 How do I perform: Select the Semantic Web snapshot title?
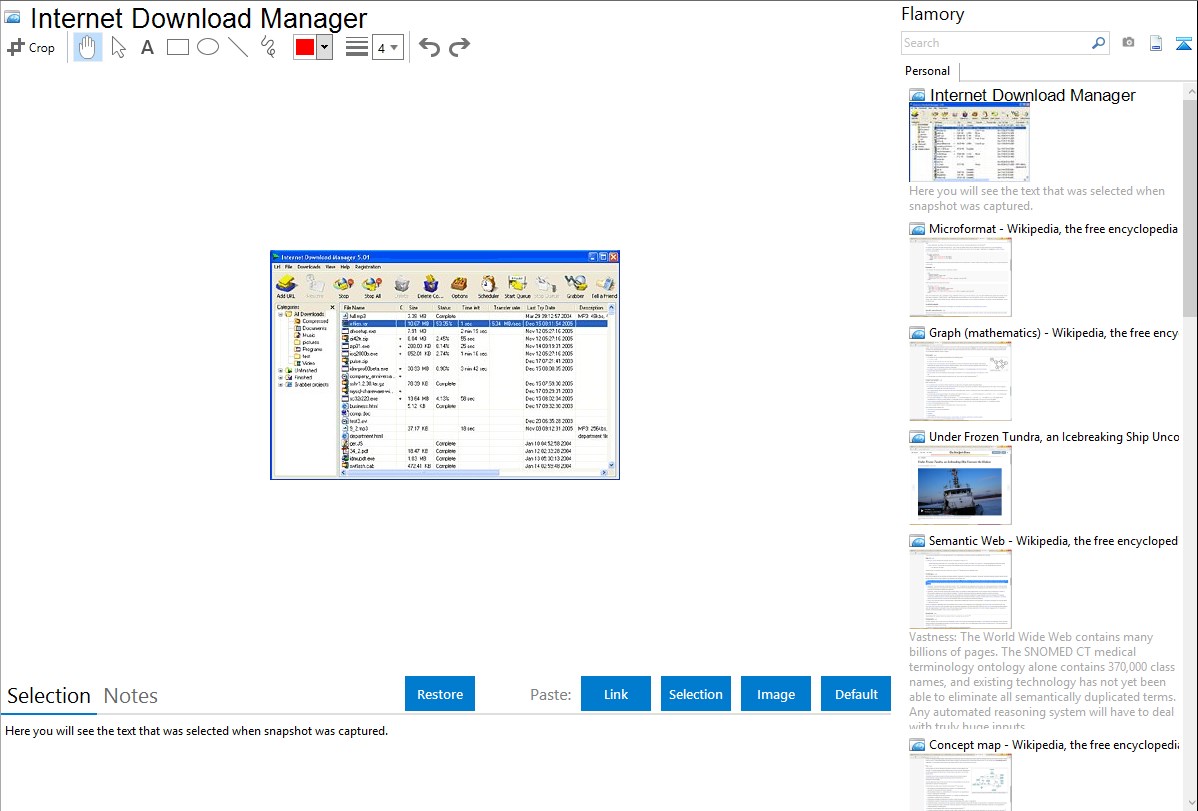click(1053, 540)
